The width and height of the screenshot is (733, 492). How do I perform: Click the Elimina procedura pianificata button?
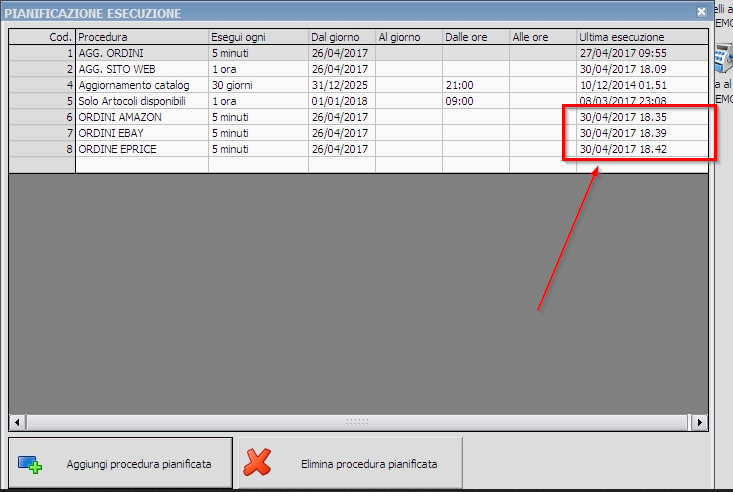pos(351,463)
